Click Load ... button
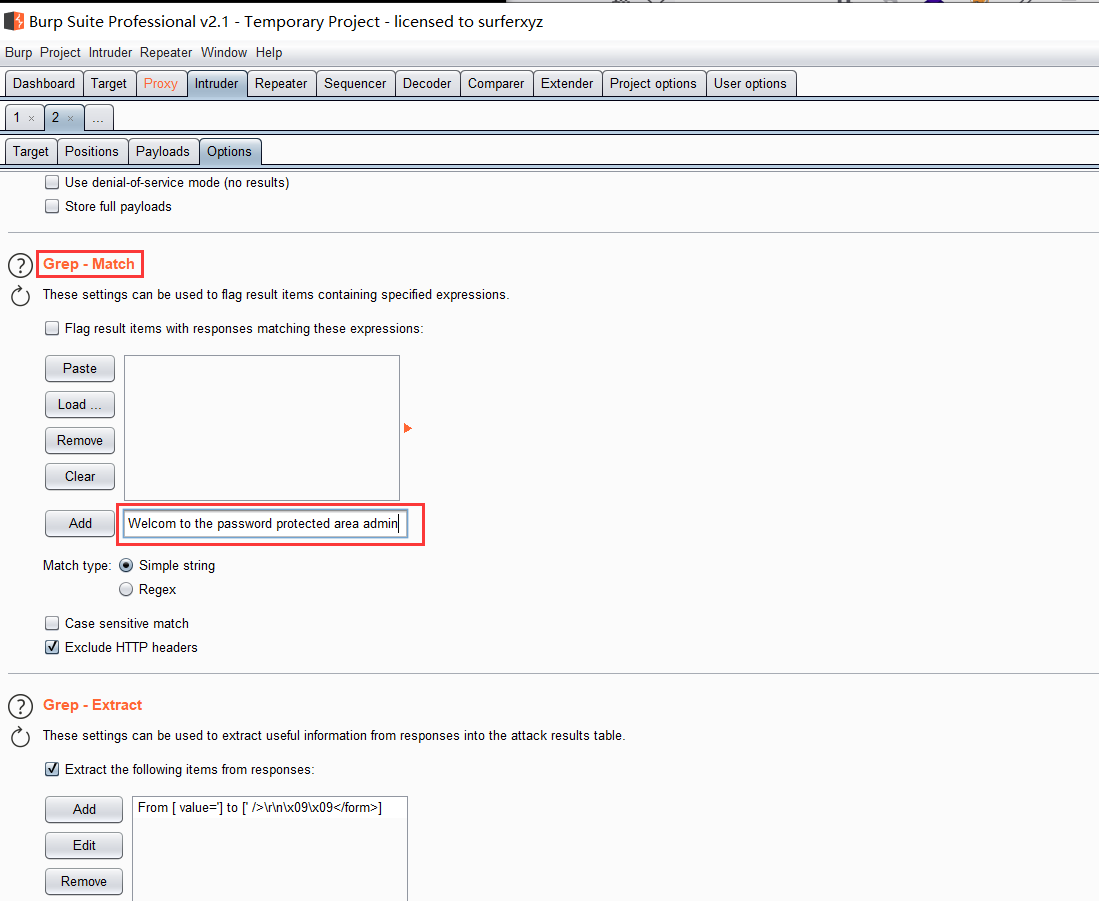The image size is (1099, 901). [x=80, y=404]
